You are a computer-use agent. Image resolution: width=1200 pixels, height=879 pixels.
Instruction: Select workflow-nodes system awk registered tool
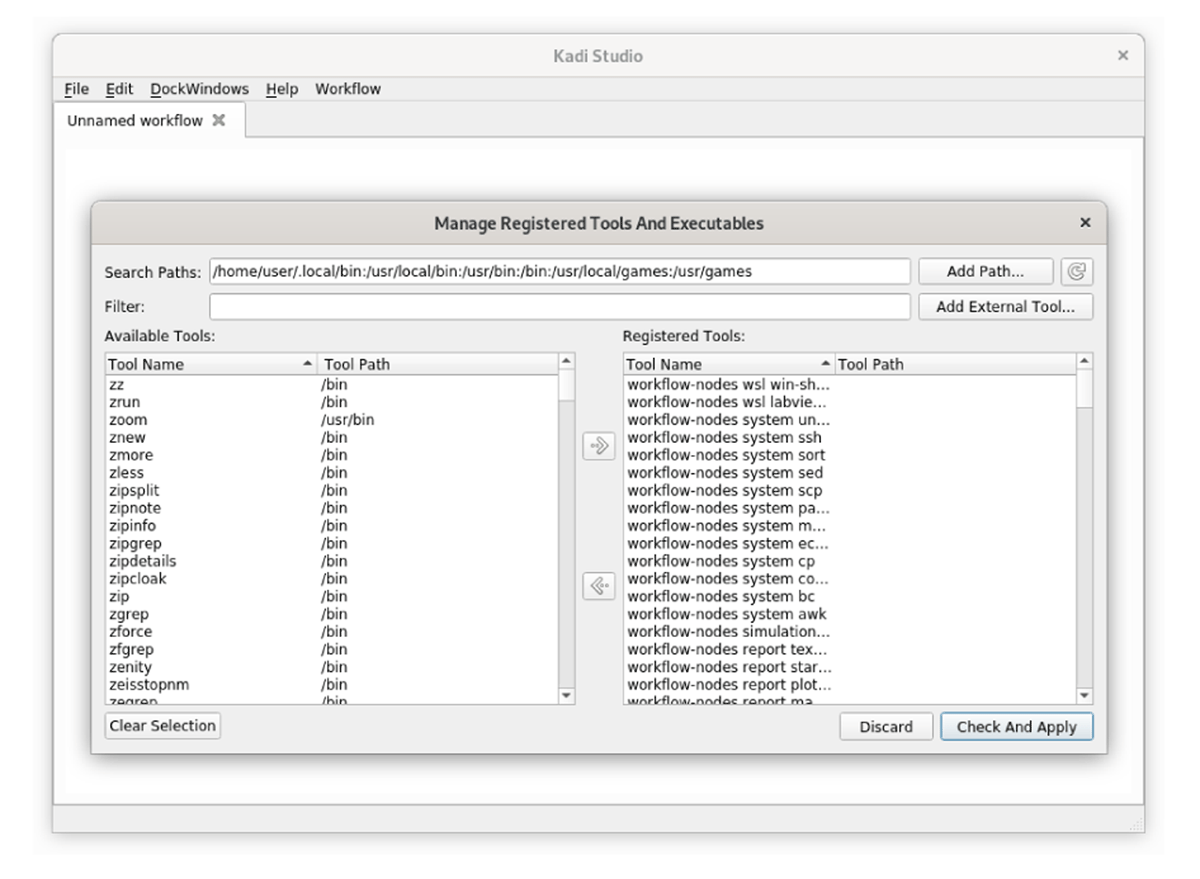click(726, 614)
